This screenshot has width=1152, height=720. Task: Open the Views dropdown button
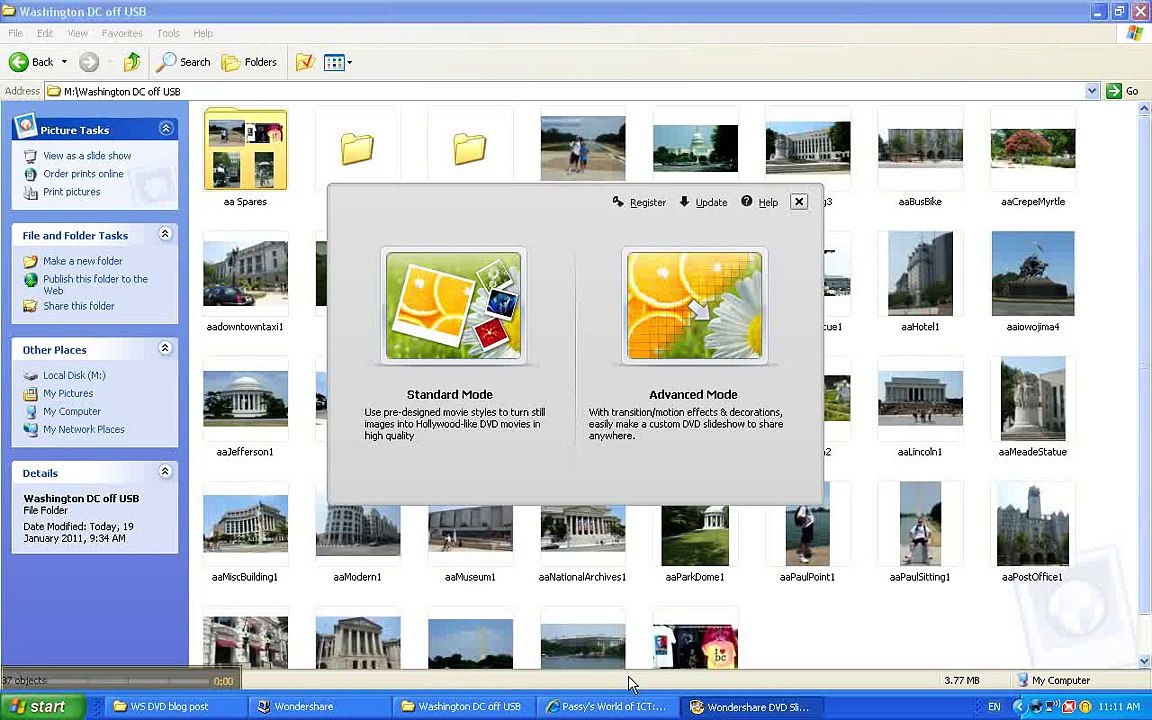338,62
